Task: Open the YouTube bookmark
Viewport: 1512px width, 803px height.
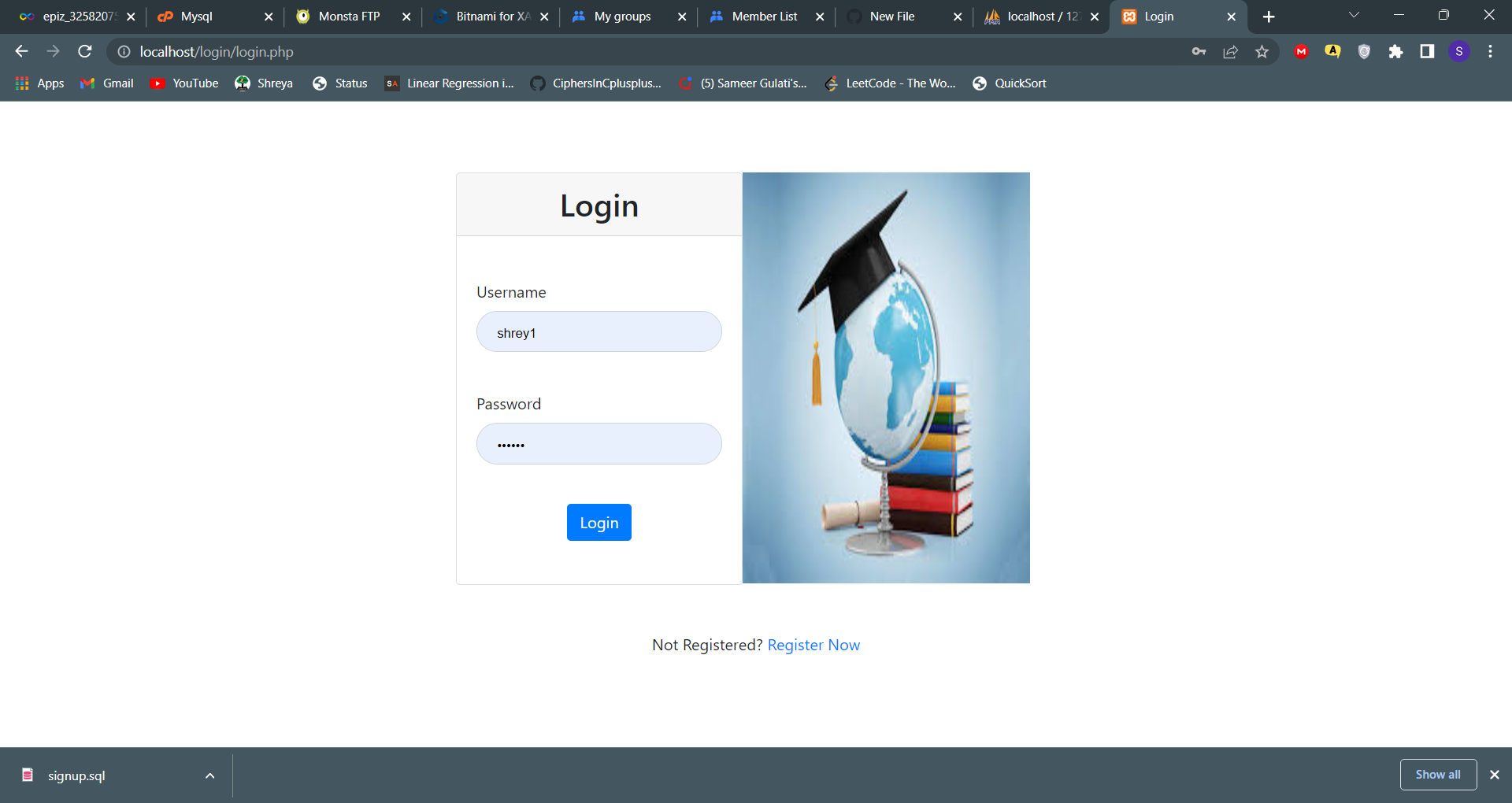Action: click(x=183, y=83)
